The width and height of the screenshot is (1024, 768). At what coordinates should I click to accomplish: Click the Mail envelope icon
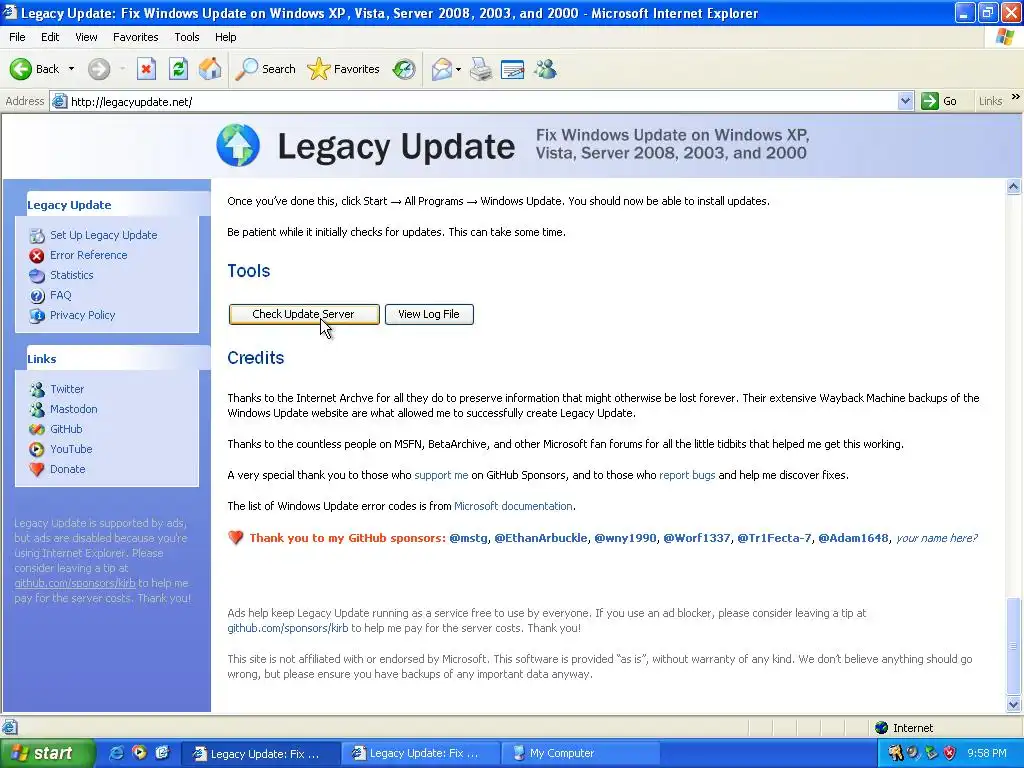pyautogui.click(x=442, y=69)
